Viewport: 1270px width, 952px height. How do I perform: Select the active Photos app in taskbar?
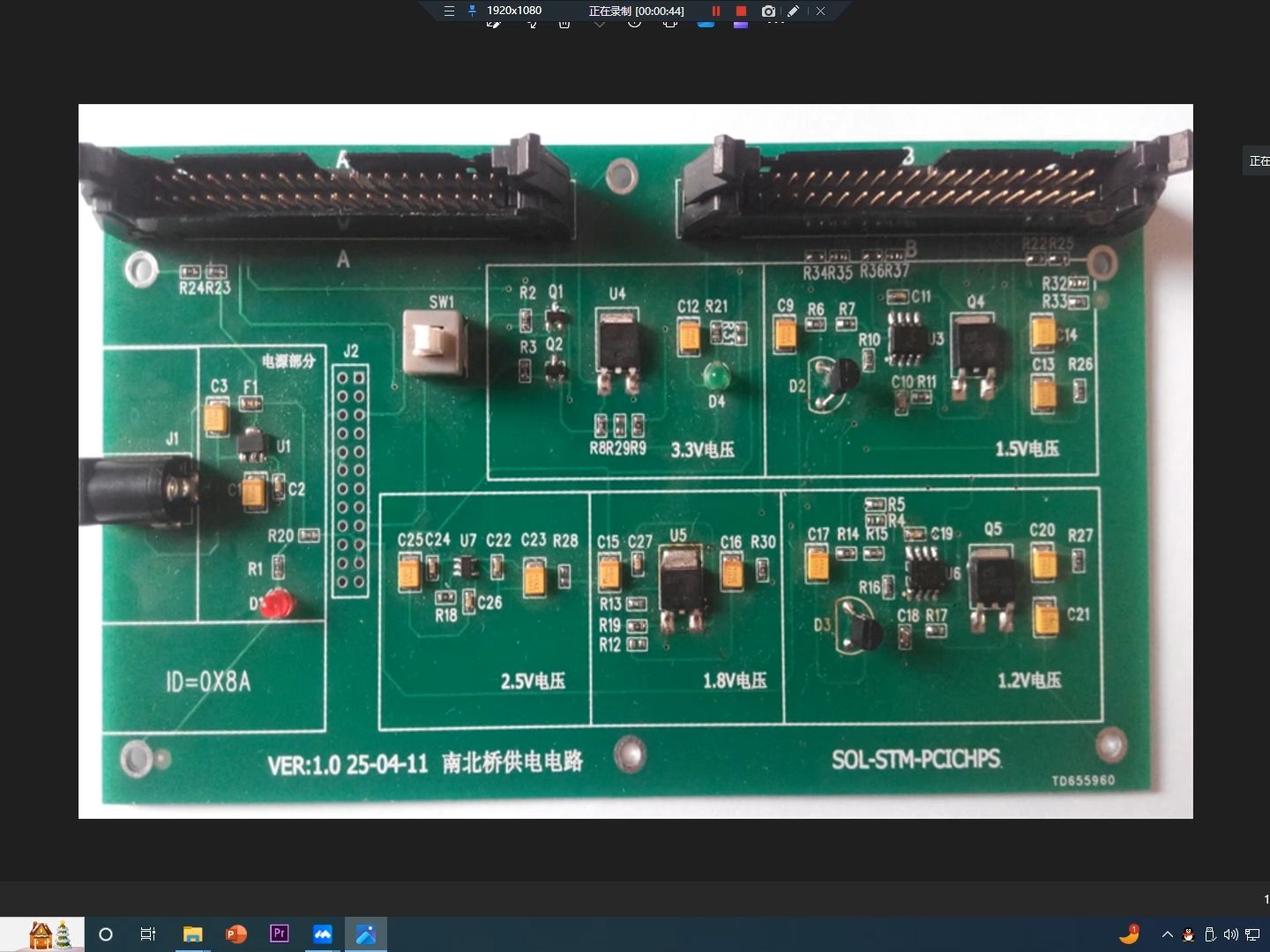click(x=366, y=934)
